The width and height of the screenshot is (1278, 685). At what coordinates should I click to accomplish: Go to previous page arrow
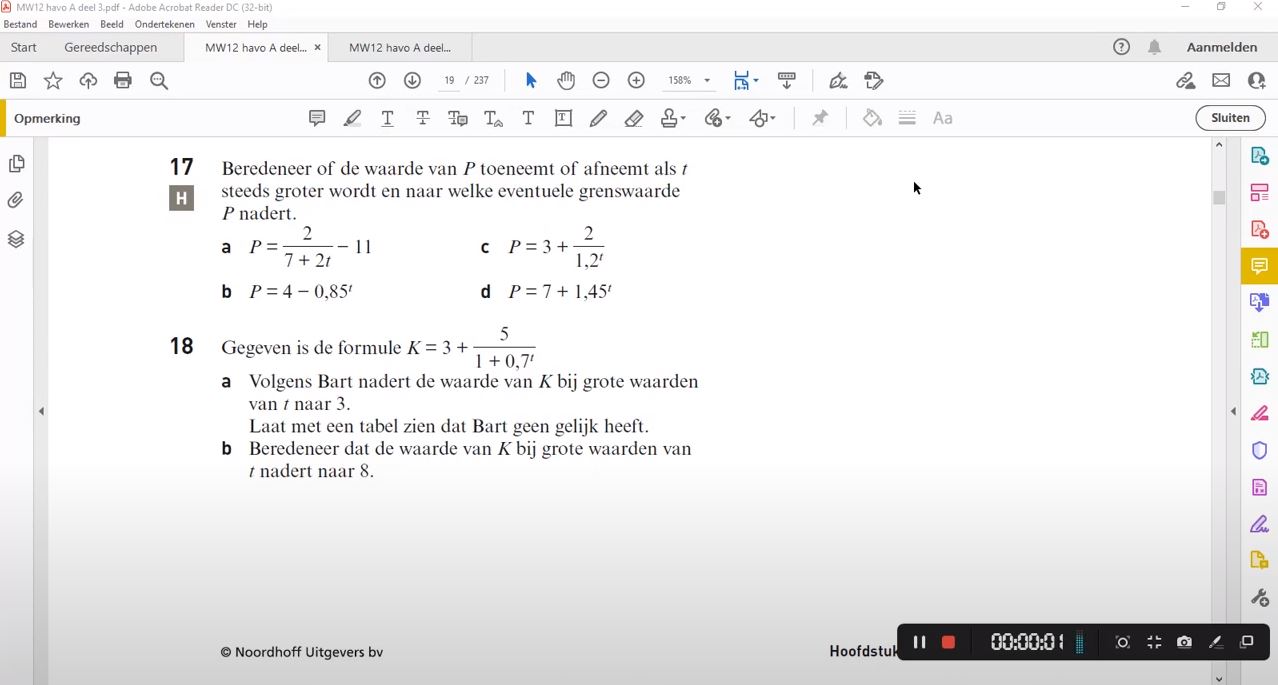(377, 81)
